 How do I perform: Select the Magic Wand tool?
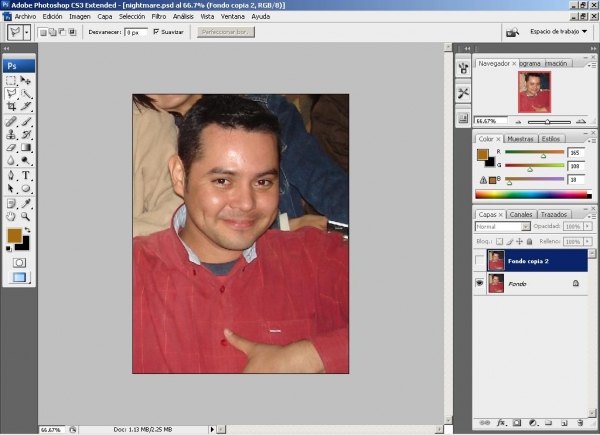coord(26,93)
